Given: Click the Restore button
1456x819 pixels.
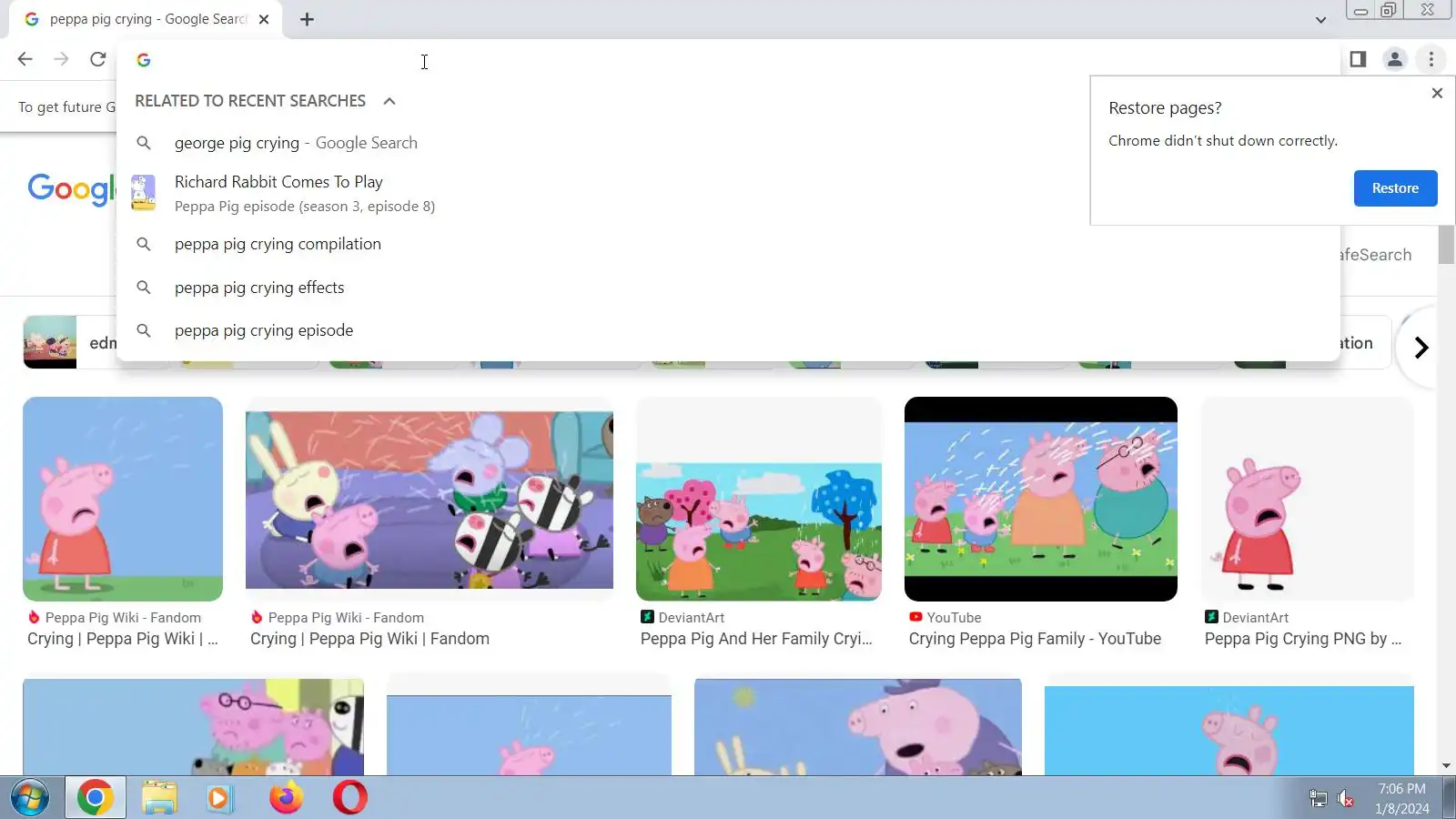Looking at the screenshot, I should click(x=1395, y=188).
